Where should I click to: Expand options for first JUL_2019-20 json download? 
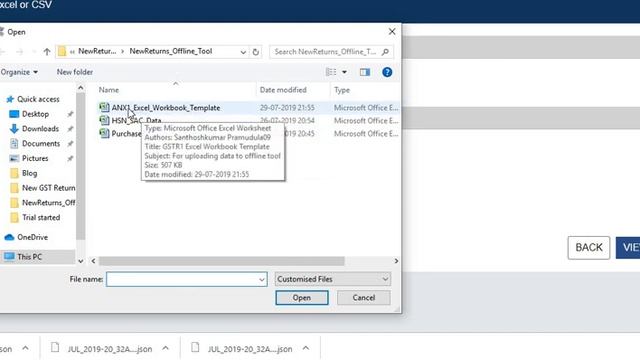point(165,348)
